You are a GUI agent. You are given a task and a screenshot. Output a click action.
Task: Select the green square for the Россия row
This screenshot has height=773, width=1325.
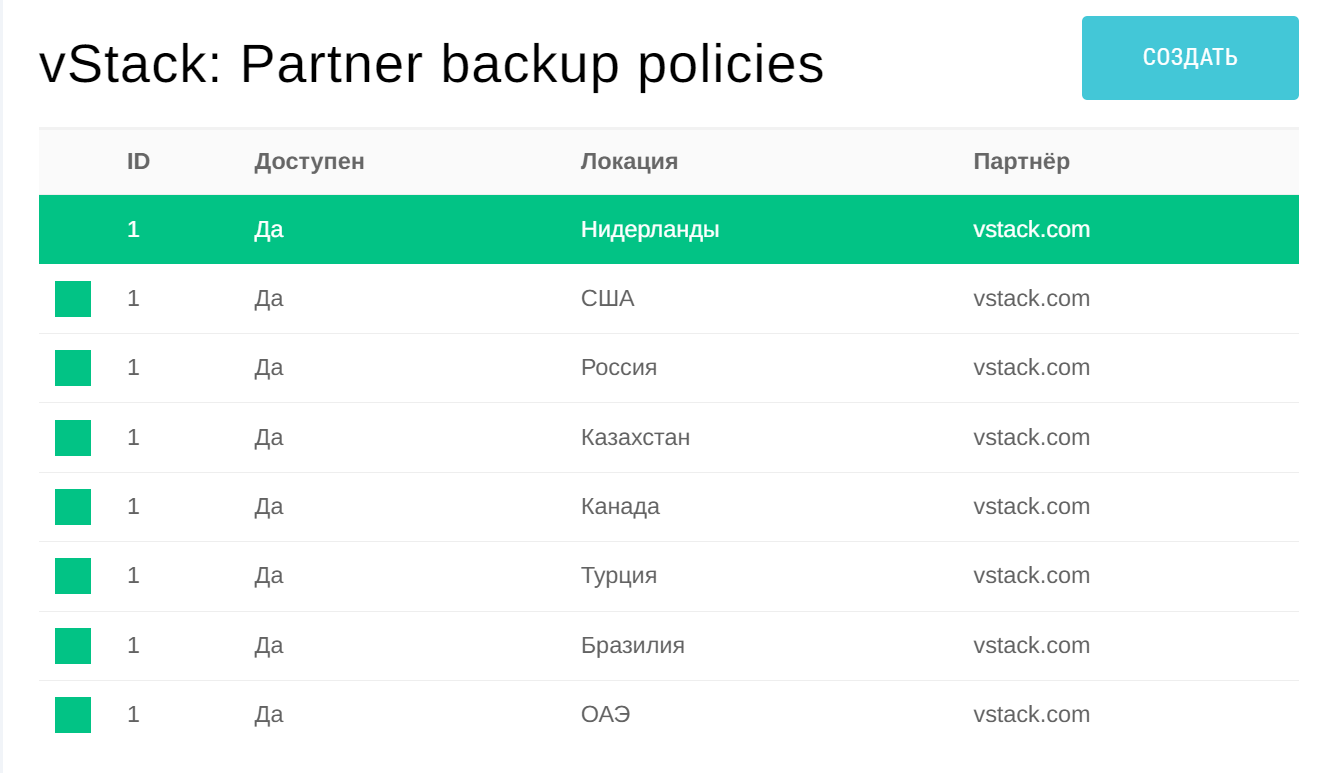coord(73,368)
